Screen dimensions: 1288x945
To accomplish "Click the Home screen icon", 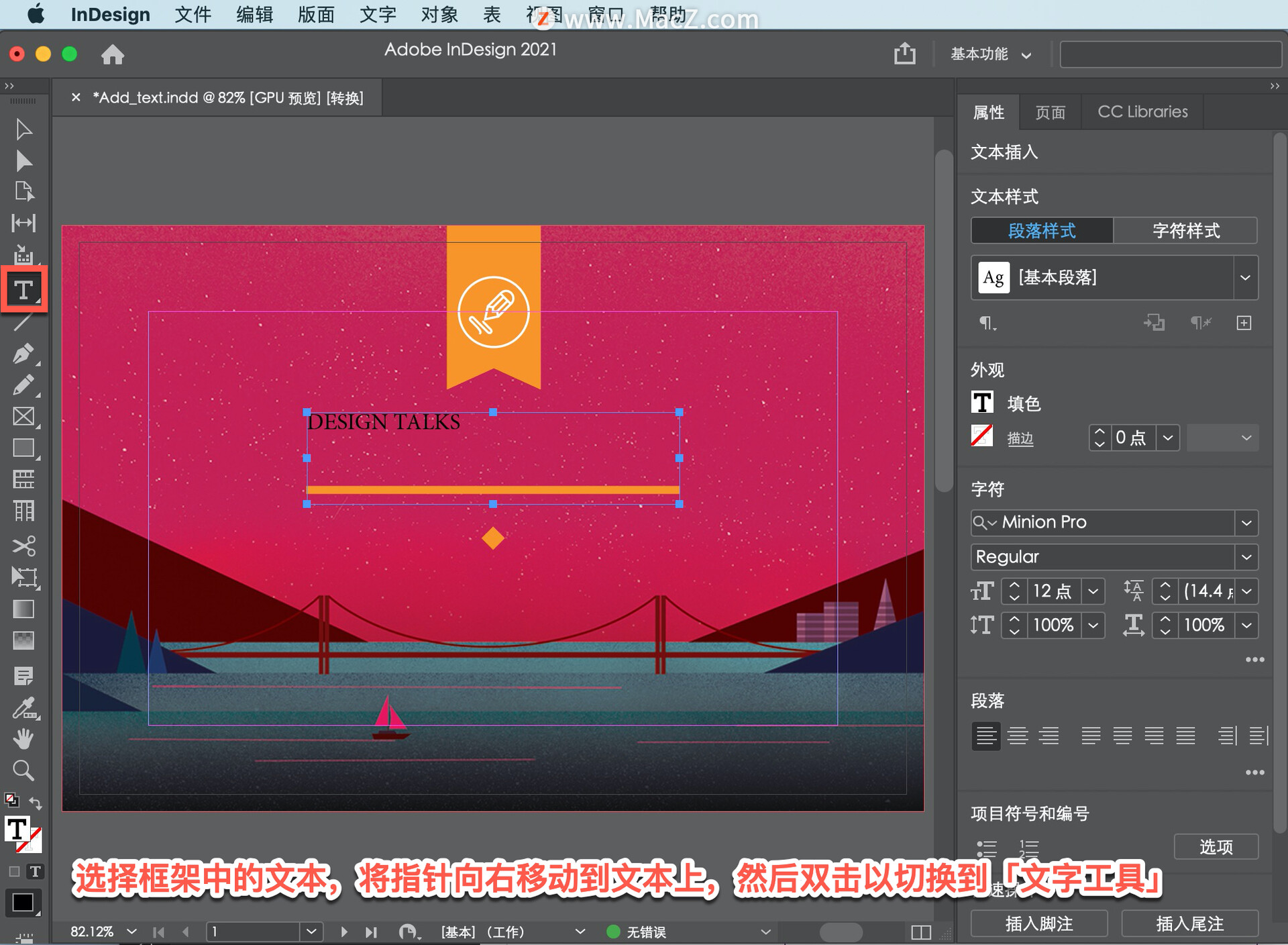I will pos(113,54).
